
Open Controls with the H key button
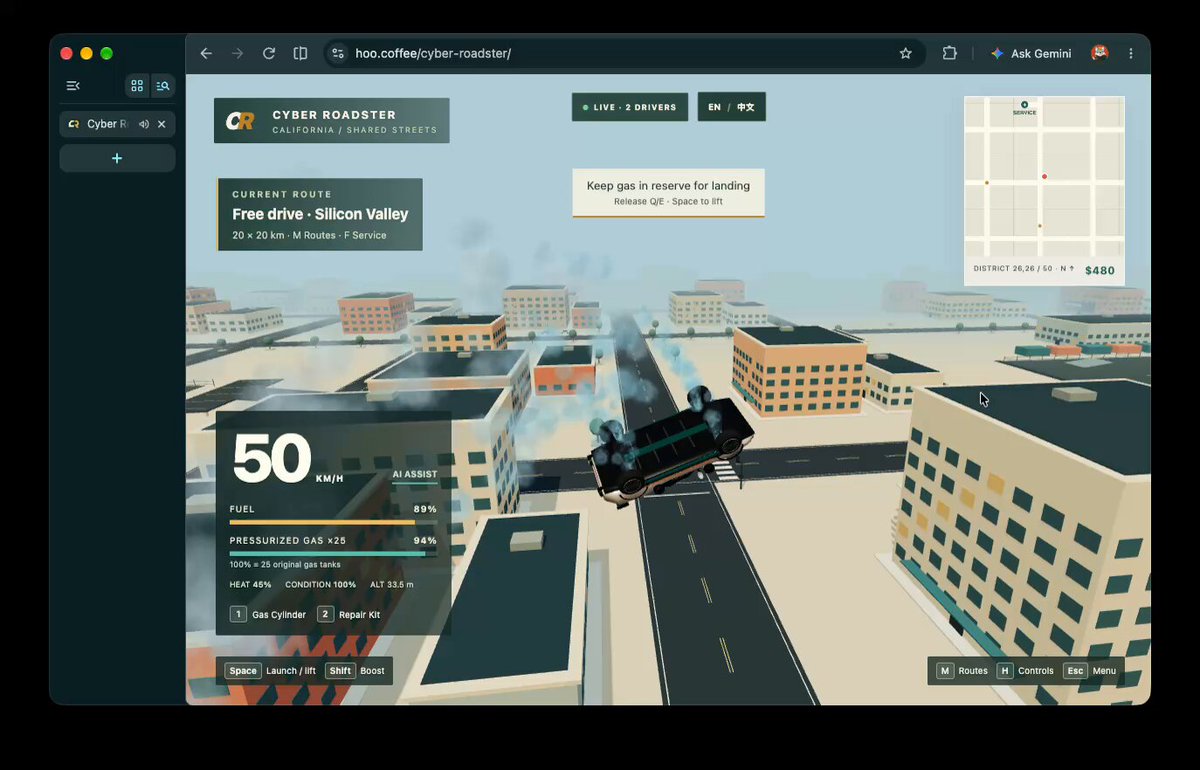coord(1025,670)
